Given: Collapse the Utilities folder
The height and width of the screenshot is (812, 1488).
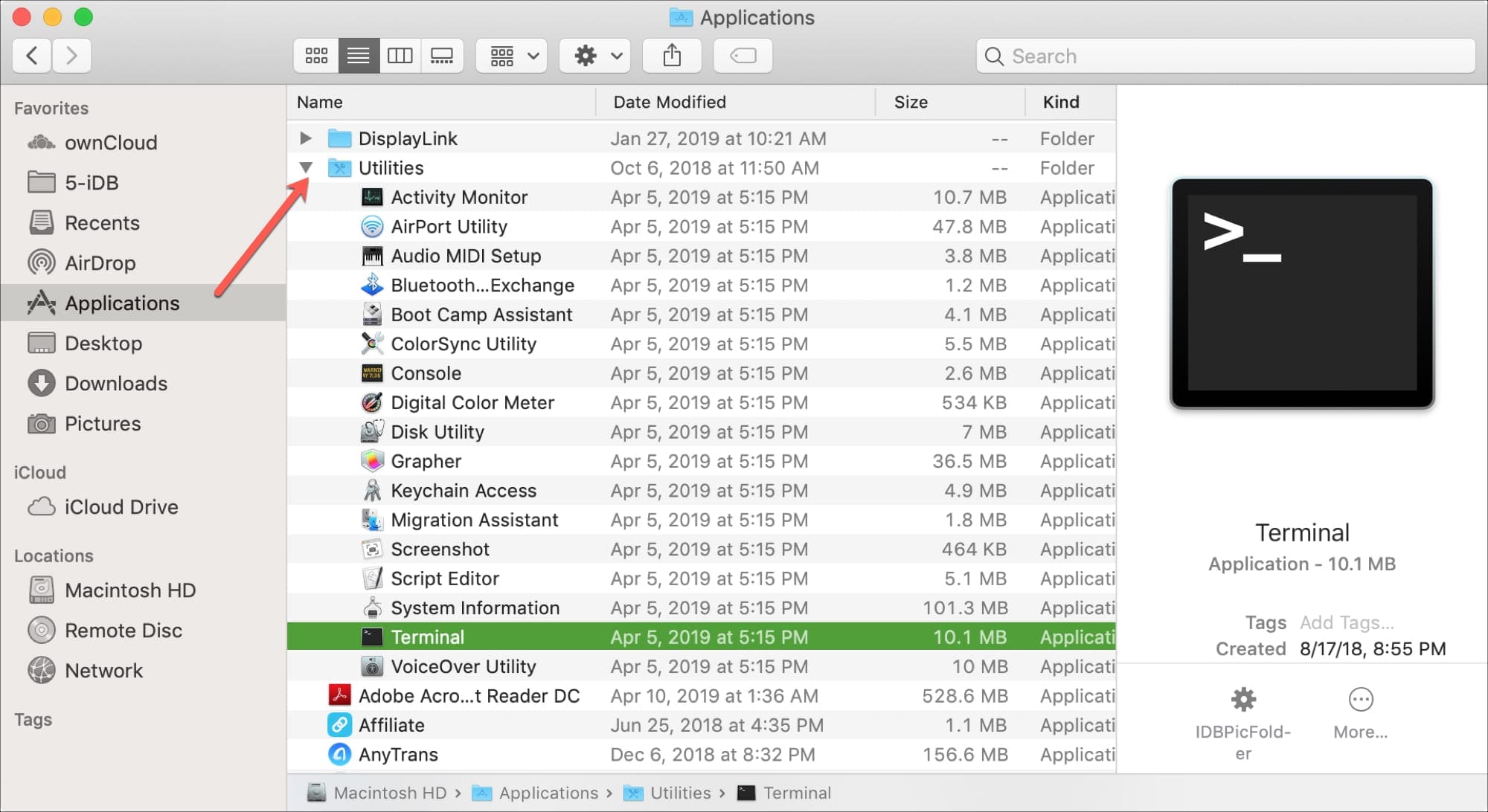Looking at the screenshot, I should click(x=305, y=167).
